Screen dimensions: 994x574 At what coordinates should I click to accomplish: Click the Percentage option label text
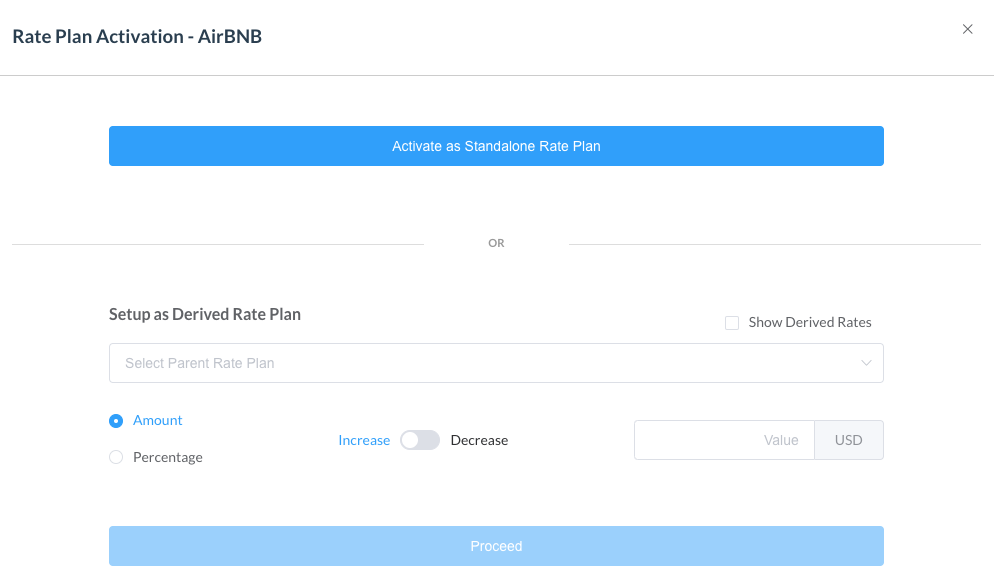point(168,457)
